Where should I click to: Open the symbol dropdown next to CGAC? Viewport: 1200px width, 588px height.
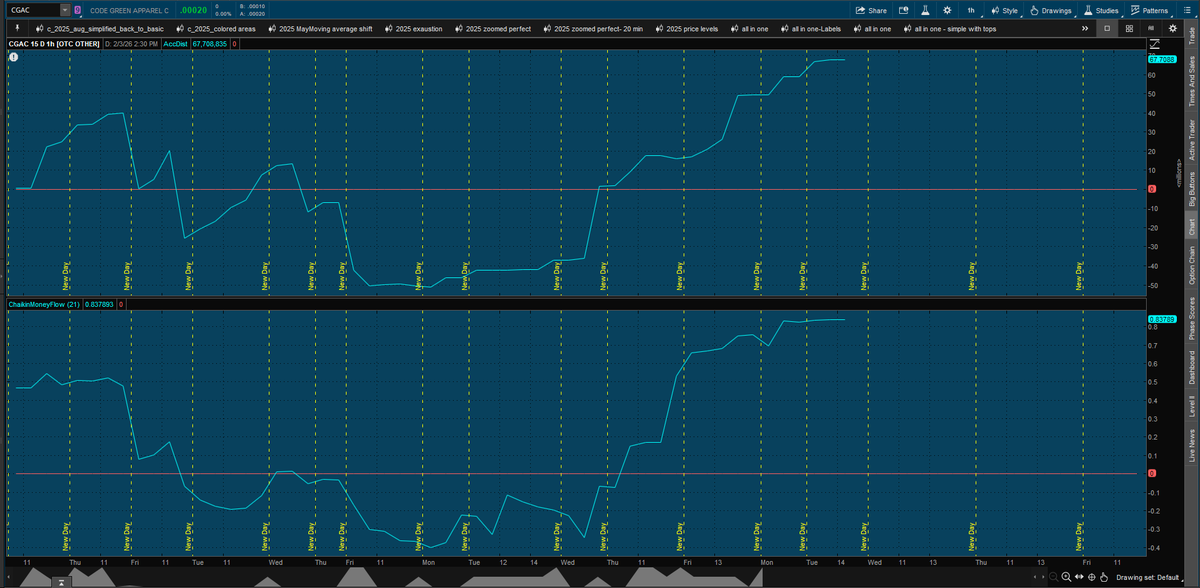tap(66, 10)
